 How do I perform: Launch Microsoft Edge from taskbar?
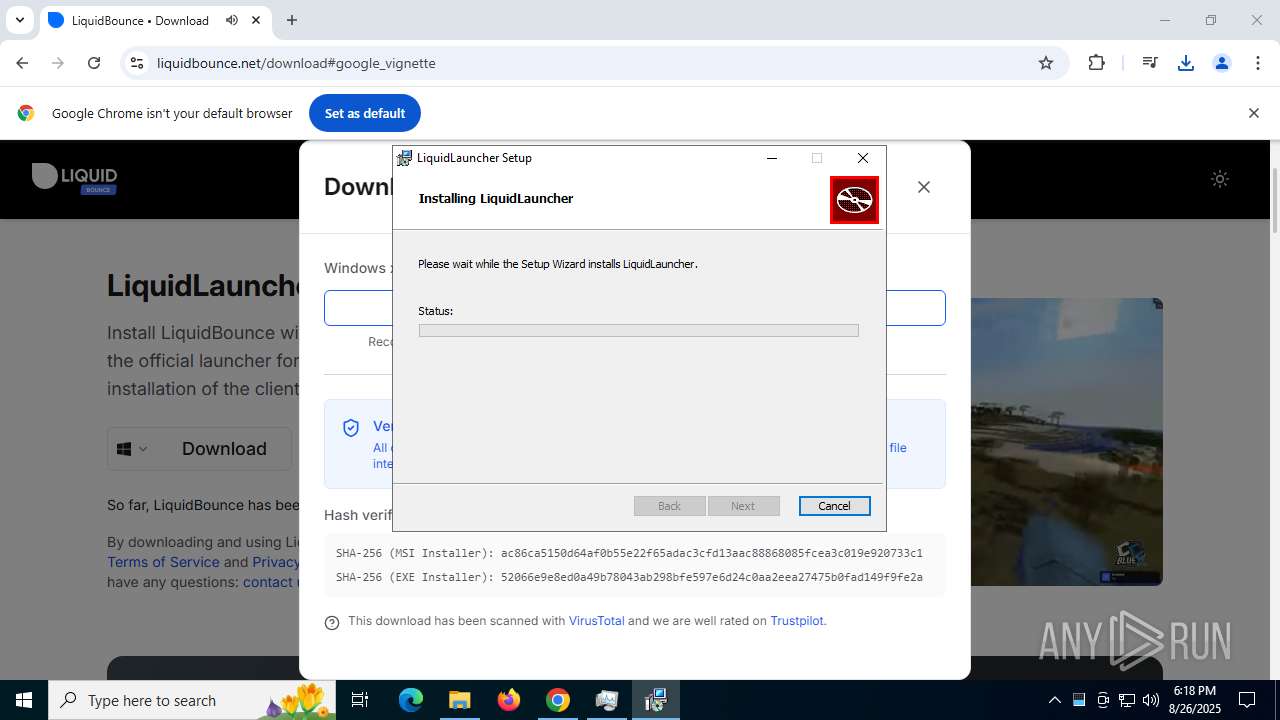(x=411, y=700)
